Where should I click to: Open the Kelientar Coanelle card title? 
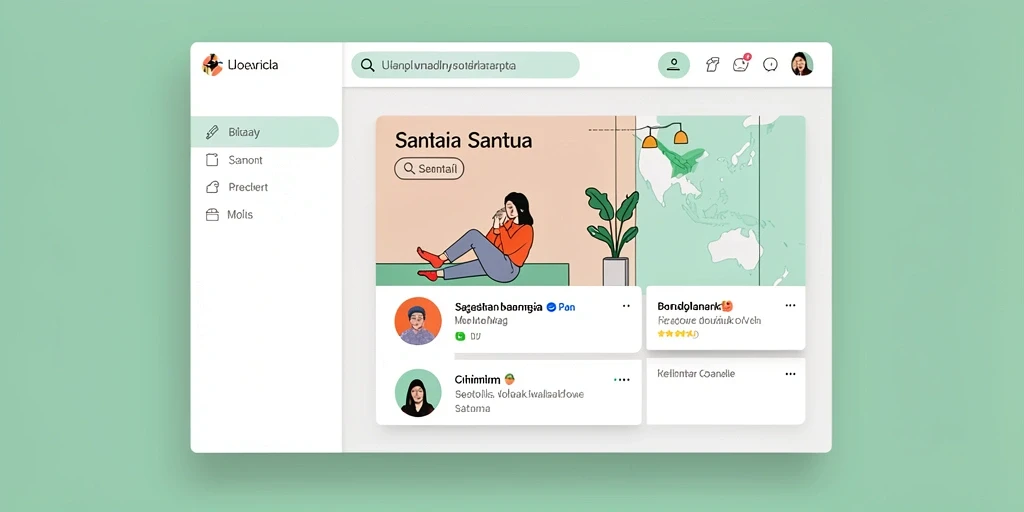point(696,374)
